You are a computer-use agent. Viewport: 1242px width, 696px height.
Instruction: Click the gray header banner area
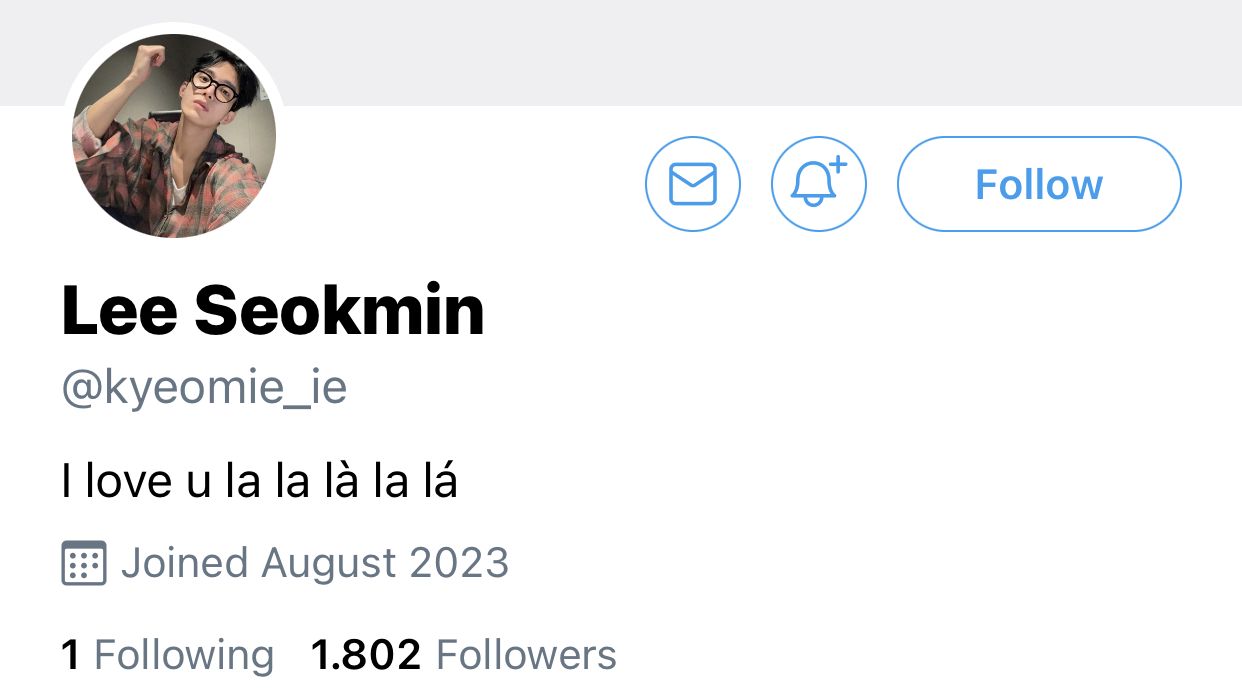point(760,52)
